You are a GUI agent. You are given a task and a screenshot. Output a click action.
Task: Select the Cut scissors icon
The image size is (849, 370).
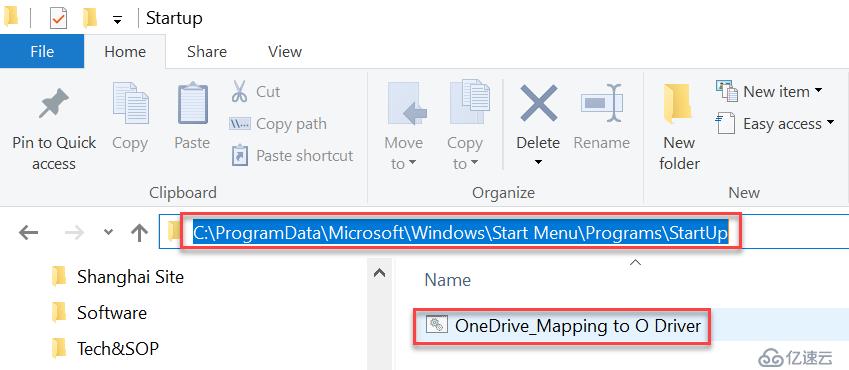coord(239,91)
